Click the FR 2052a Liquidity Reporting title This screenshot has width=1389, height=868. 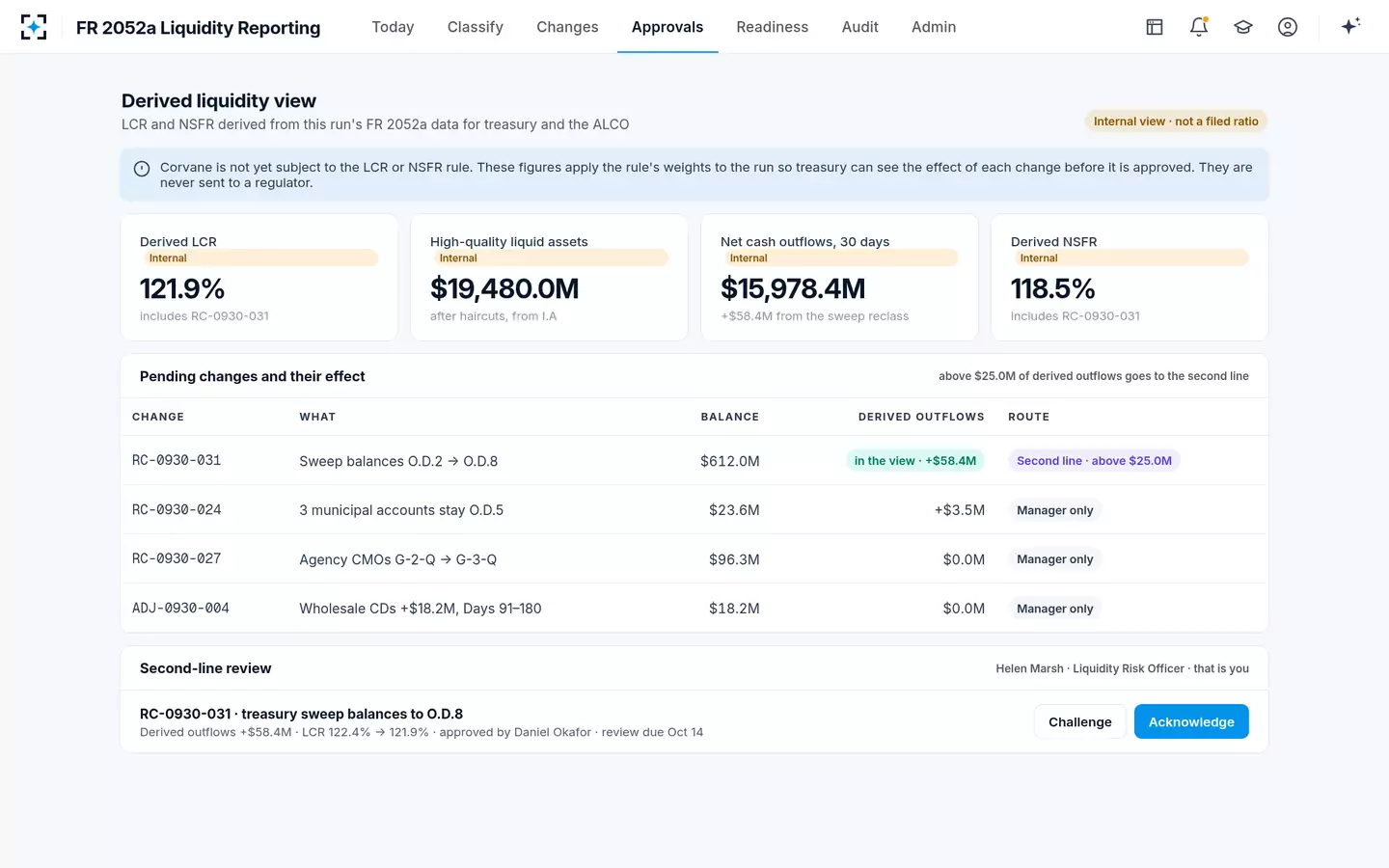tap(199, 28)
